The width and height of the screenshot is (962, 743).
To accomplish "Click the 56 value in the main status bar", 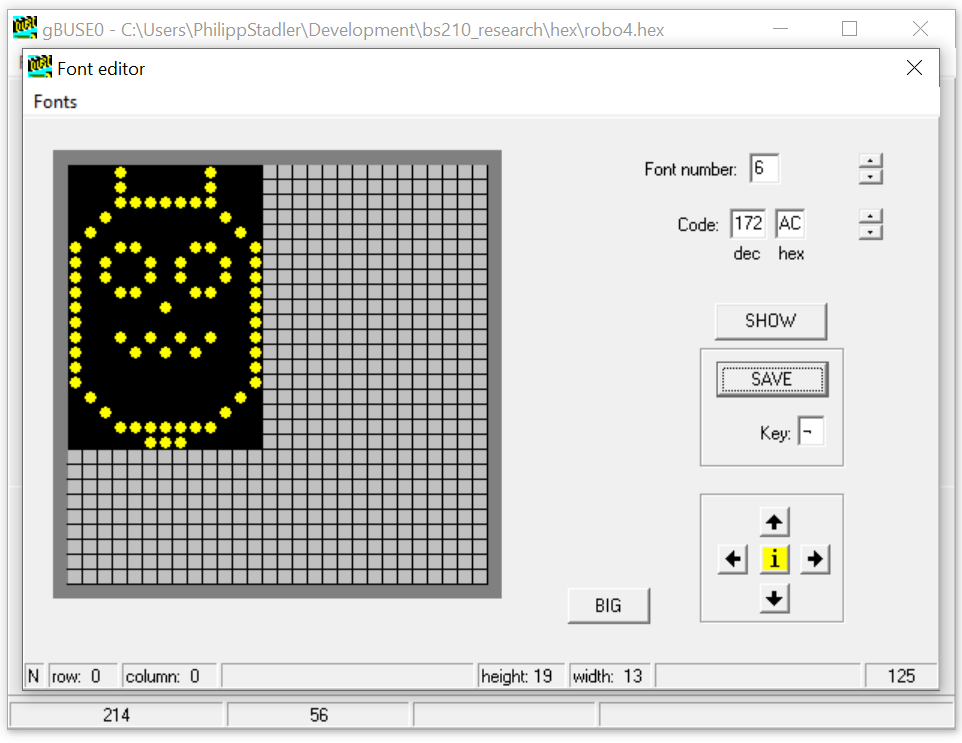I will point(318,715).
